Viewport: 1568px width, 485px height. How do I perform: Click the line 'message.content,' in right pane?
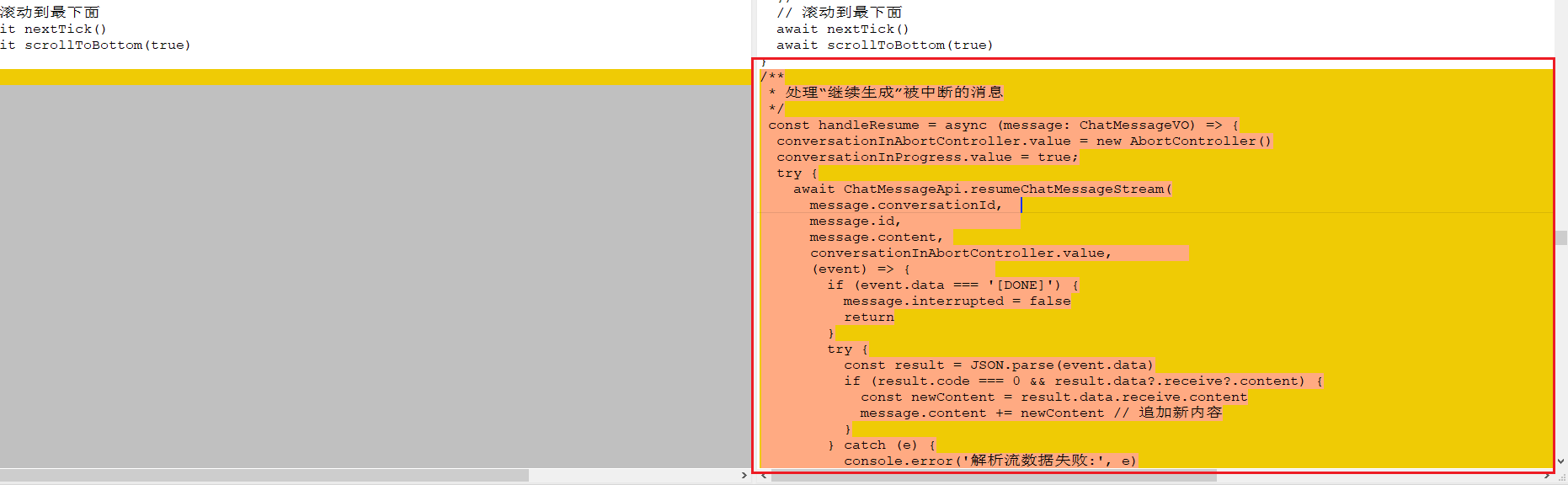(877, 237)
